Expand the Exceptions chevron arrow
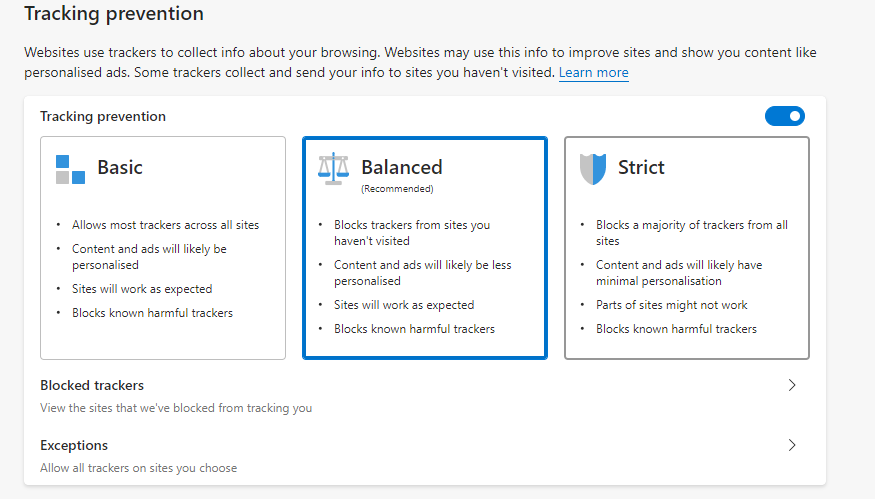 (792, 445)
